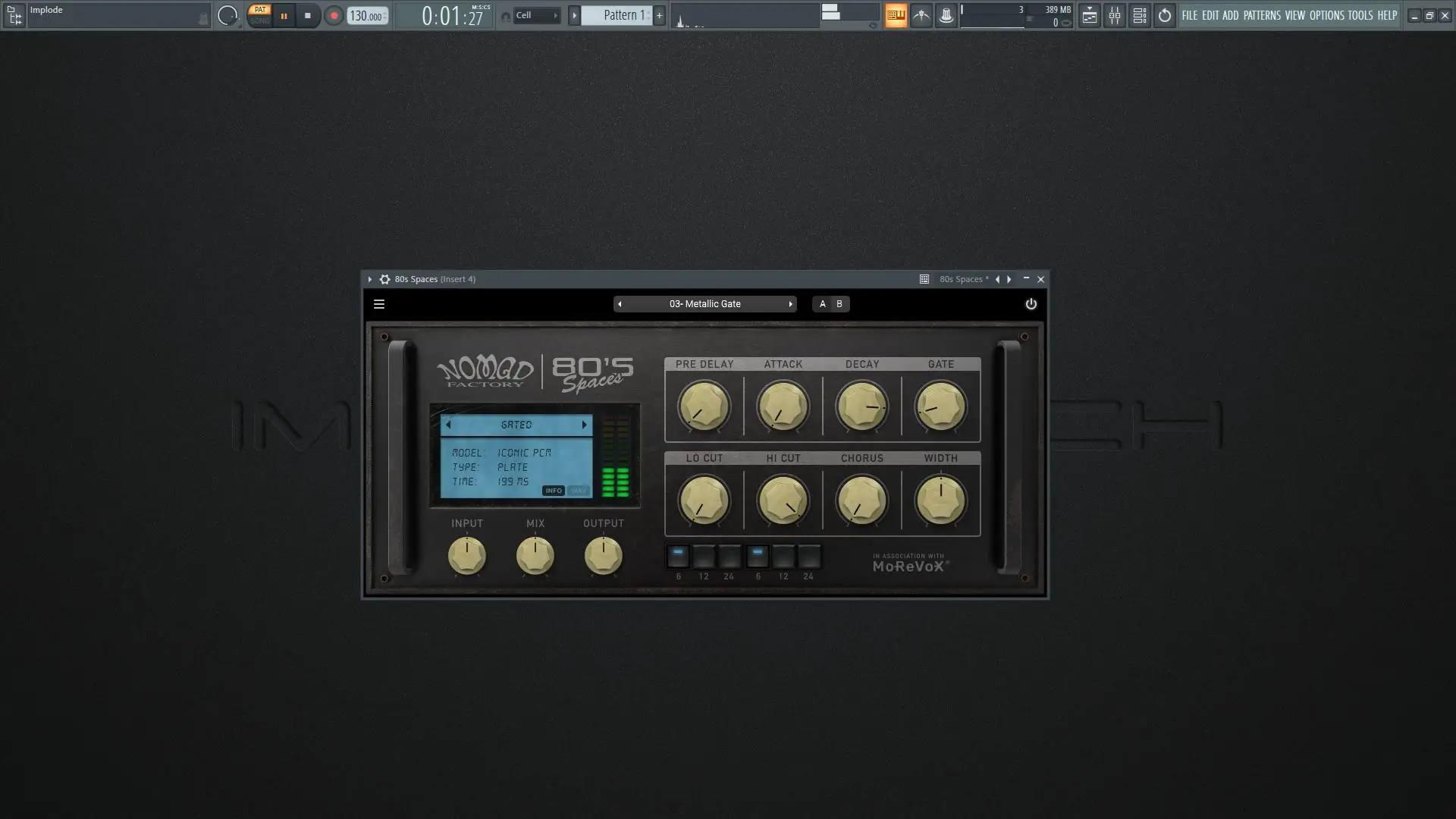This screenshot has width=1456, height=819.
Task: Click the plugin power bypass icon
Action: (x=1031, y=304)
